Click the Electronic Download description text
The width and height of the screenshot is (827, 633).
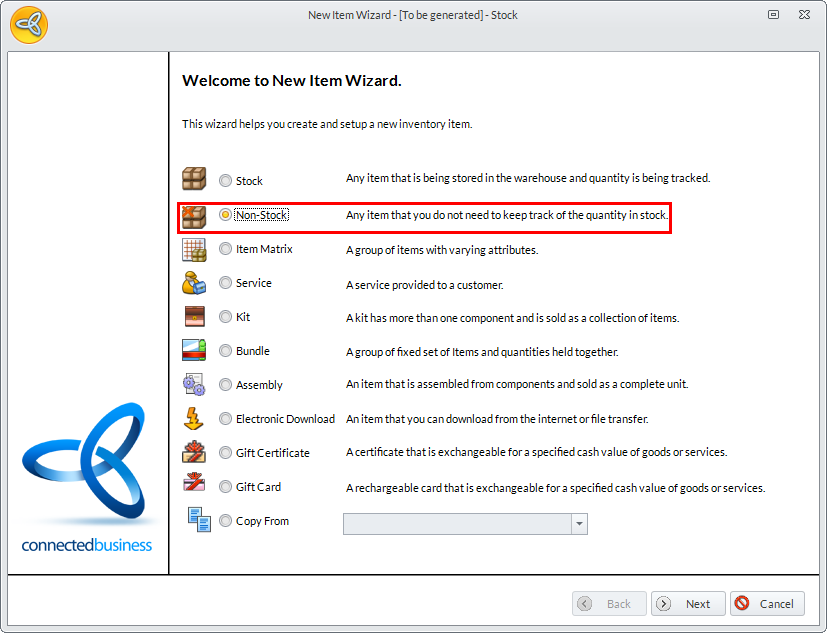pos(497,419)
